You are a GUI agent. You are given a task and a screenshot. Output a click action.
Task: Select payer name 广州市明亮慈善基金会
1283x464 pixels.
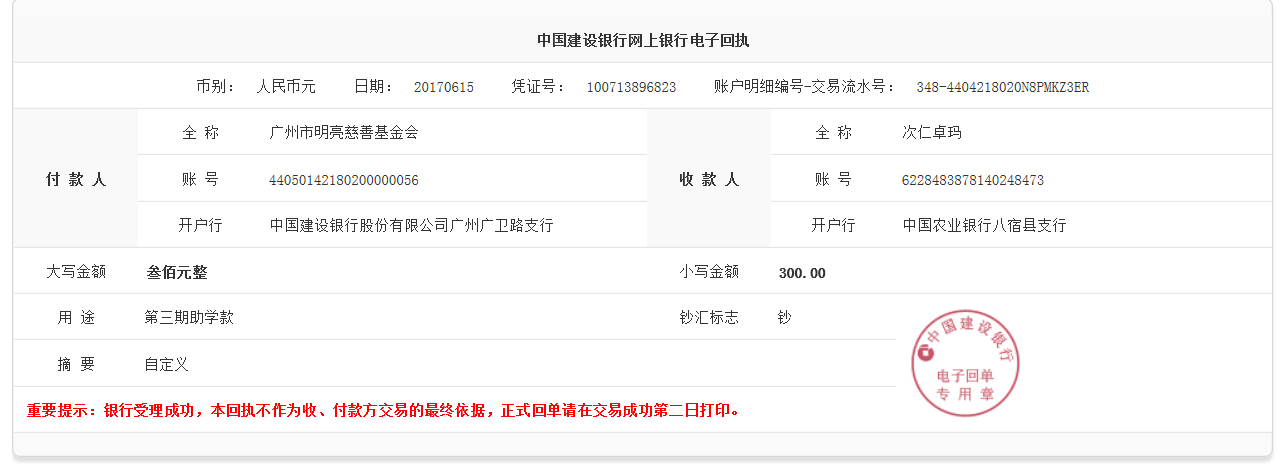tap(344, 133)
